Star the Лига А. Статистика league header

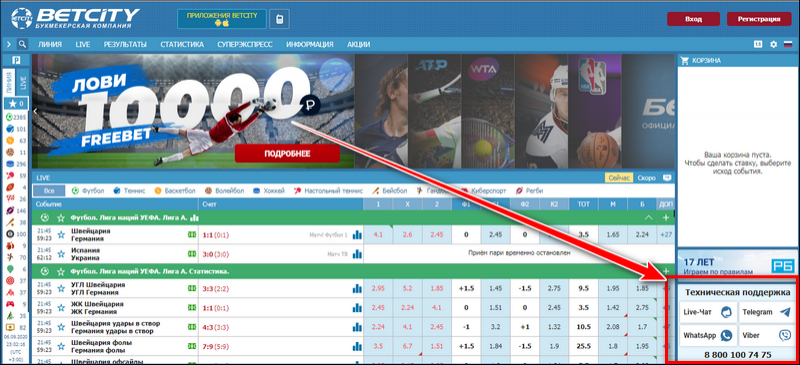click(61, 272)
